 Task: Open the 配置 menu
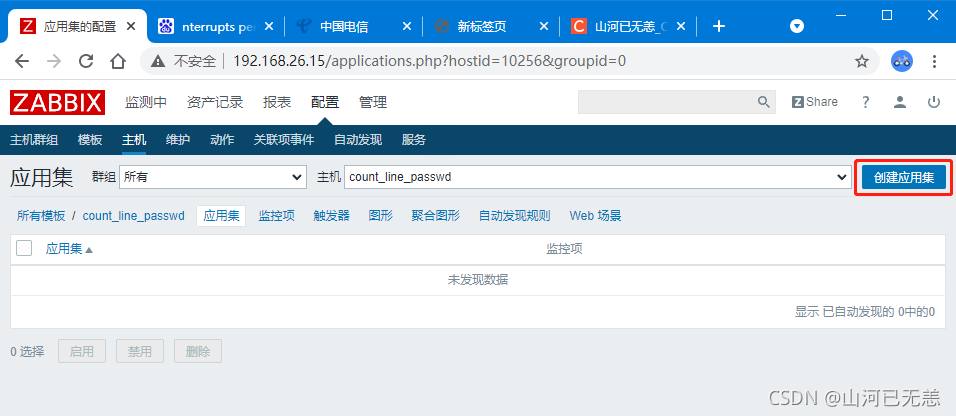pos(324,102)
